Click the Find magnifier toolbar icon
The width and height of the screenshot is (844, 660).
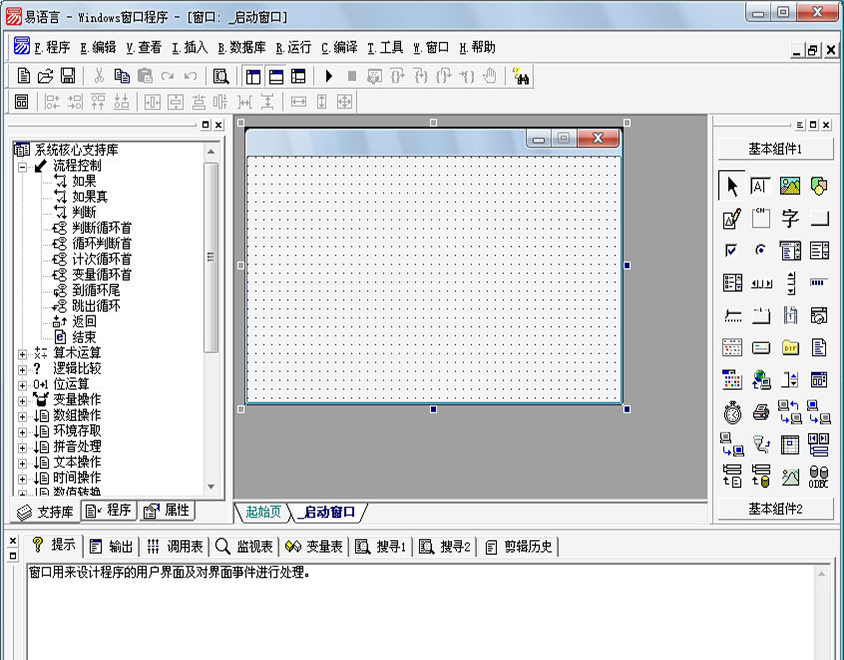[220, 76]
